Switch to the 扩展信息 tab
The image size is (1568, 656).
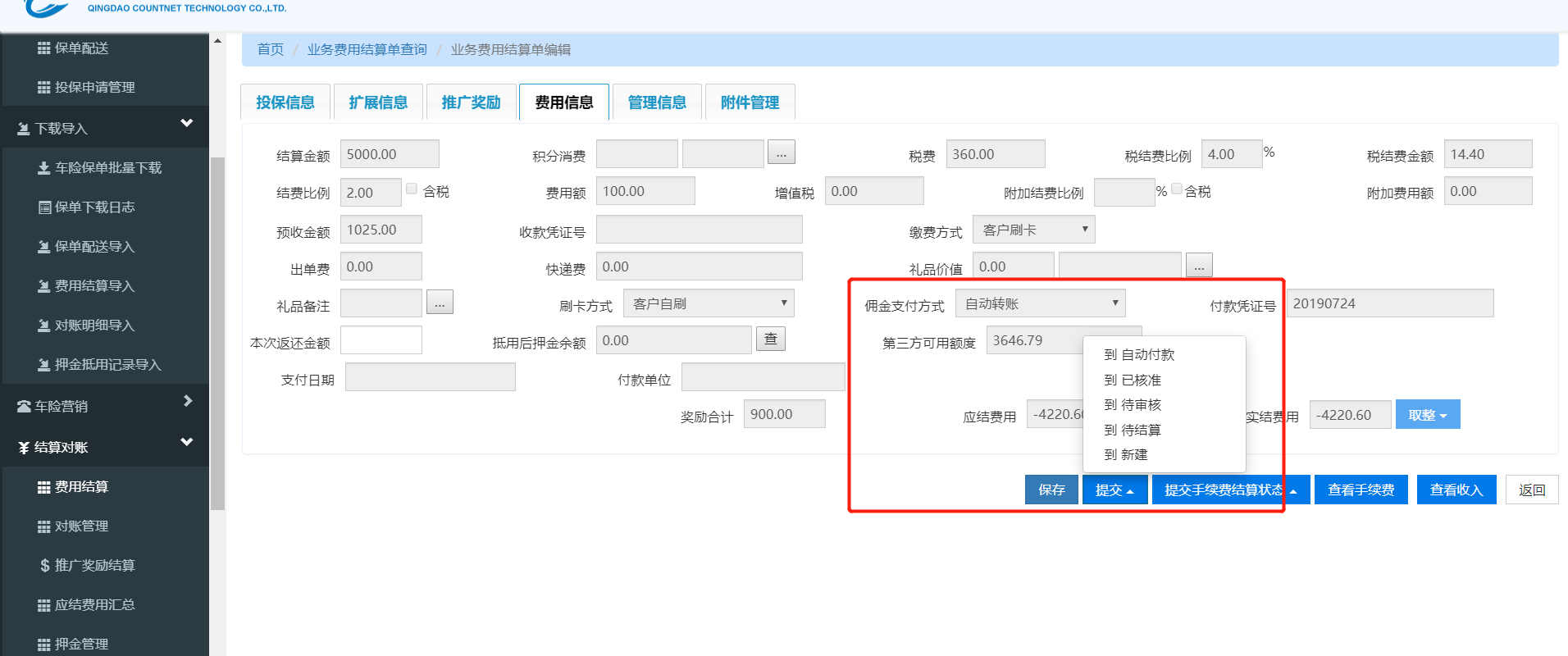pyautogui.click(x=378, y=102)
